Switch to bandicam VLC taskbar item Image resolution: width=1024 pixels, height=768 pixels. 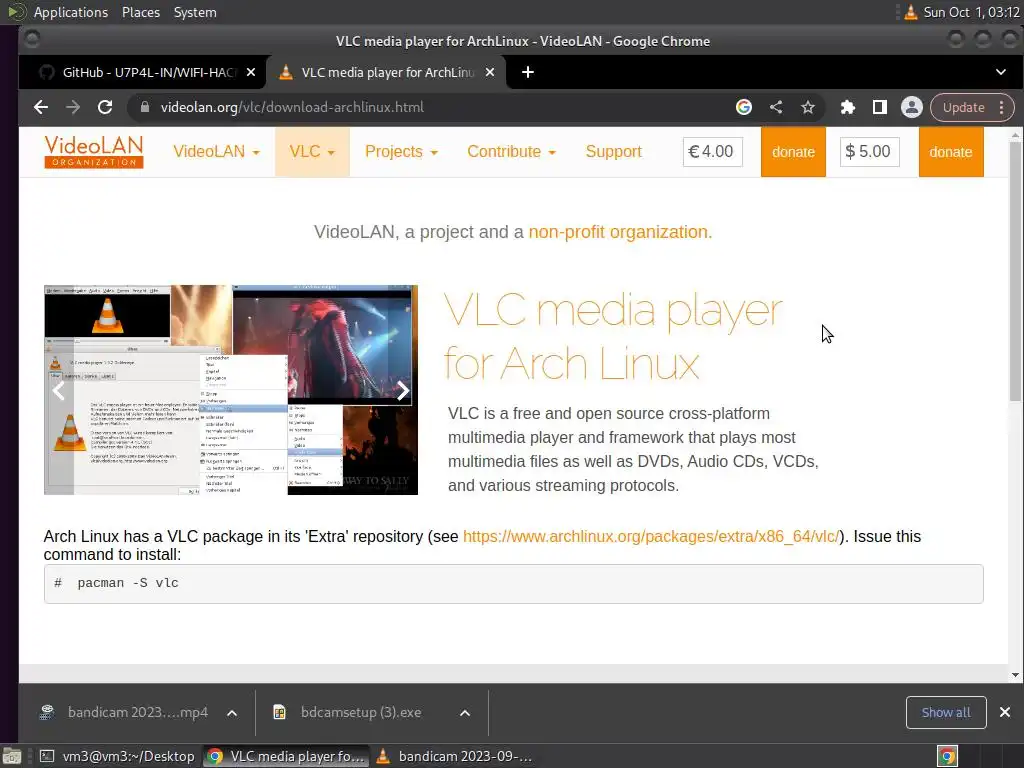tap(455, 756)
